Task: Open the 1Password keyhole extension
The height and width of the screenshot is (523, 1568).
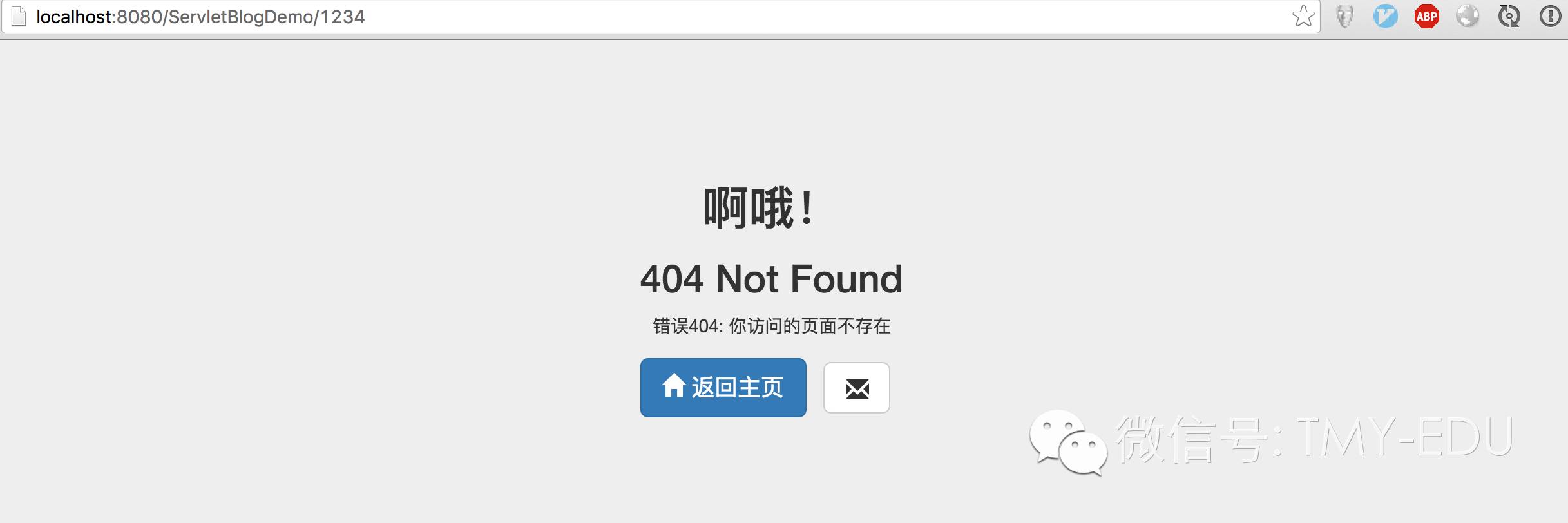Action: click(x=1549, y=16)
